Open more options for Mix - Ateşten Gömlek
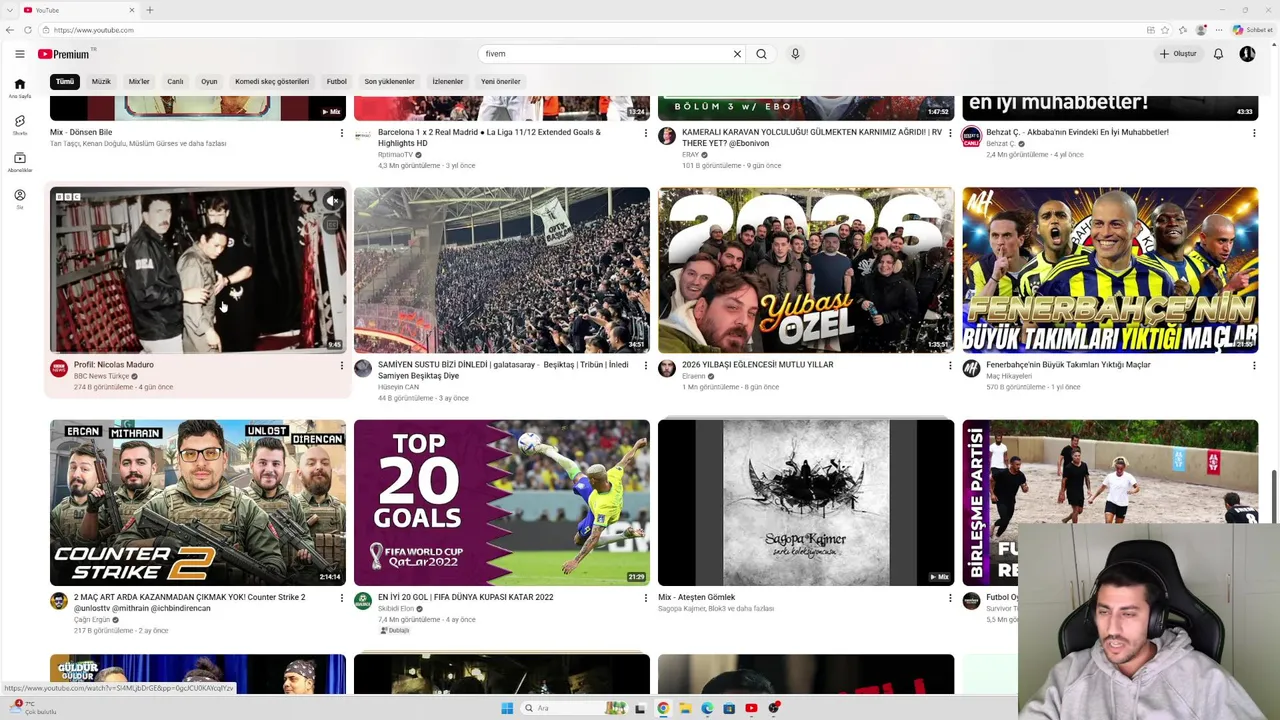The height and width of the screenshot is (720, 1280). click(x=950, y=598)
